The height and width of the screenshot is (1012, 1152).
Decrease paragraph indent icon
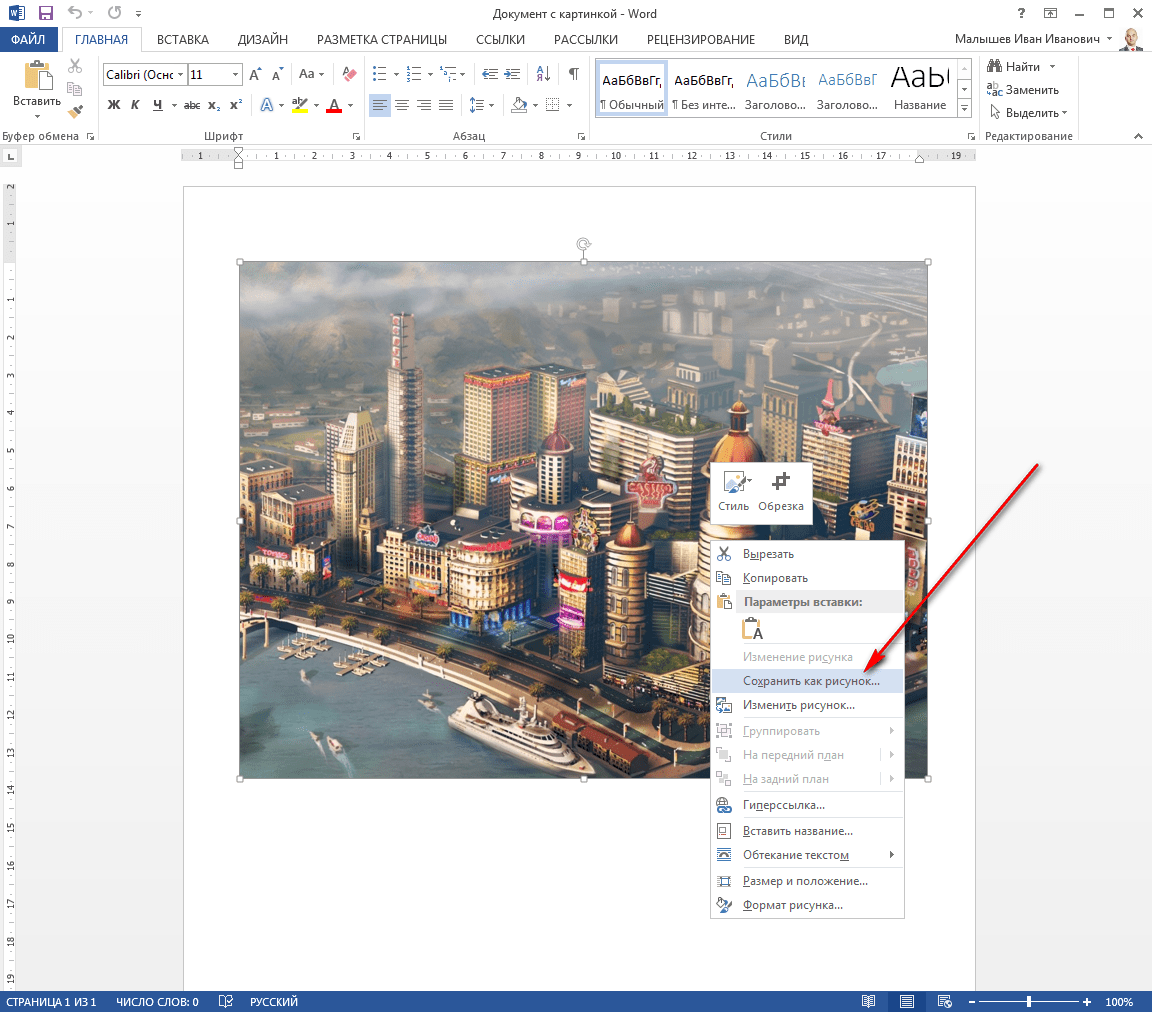pyautogui.click(x=490, y=74)
